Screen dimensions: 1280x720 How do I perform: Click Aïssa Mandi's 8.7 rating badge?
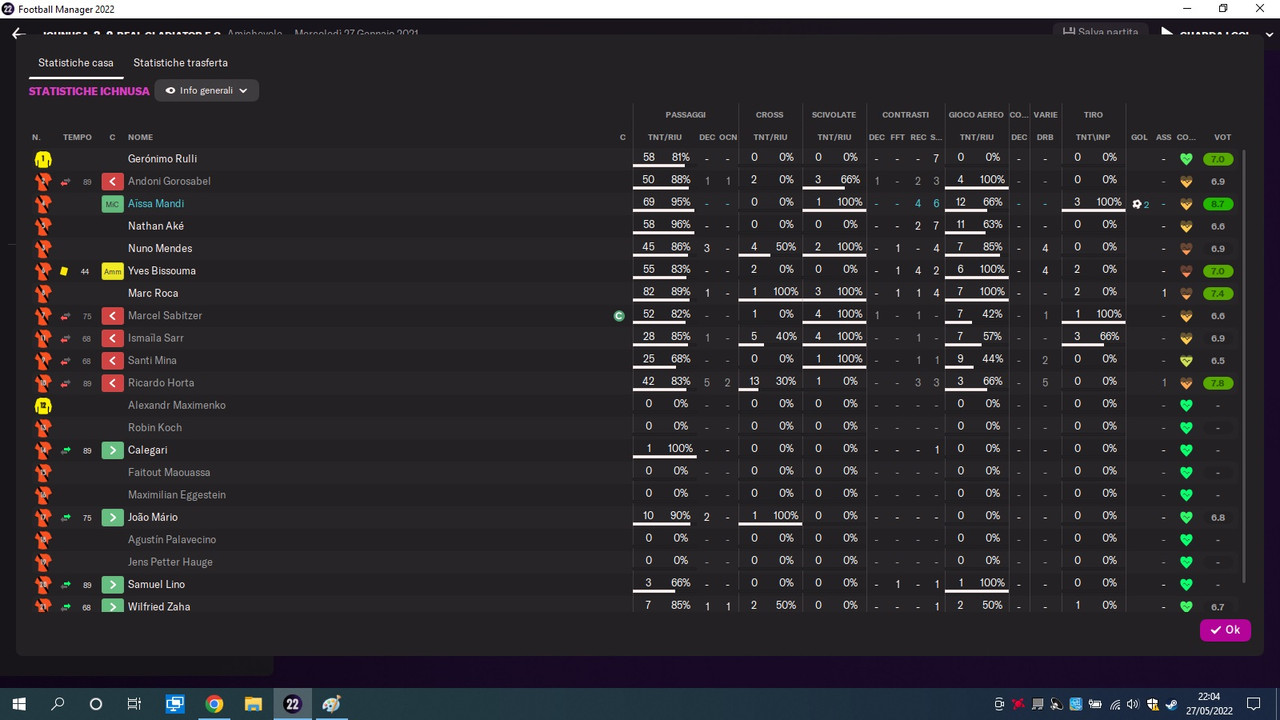[x=1218, y=204]
